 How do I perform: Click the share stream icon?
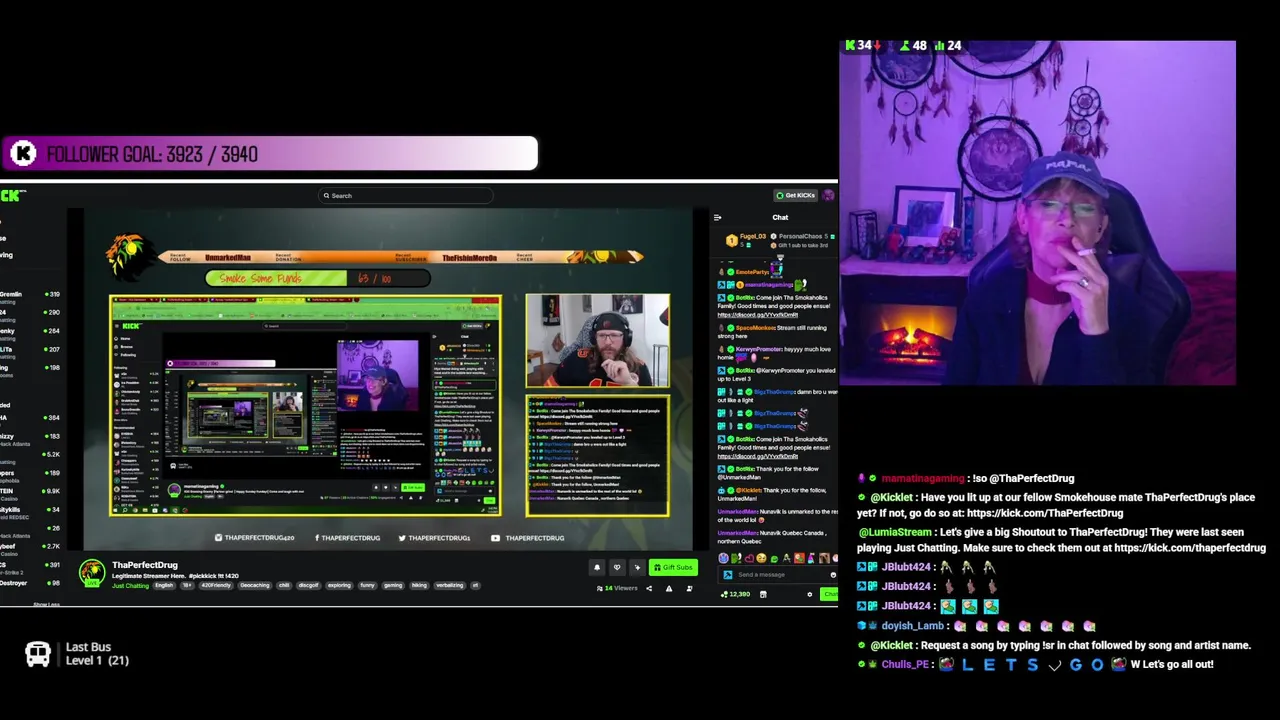click(649, 588)
